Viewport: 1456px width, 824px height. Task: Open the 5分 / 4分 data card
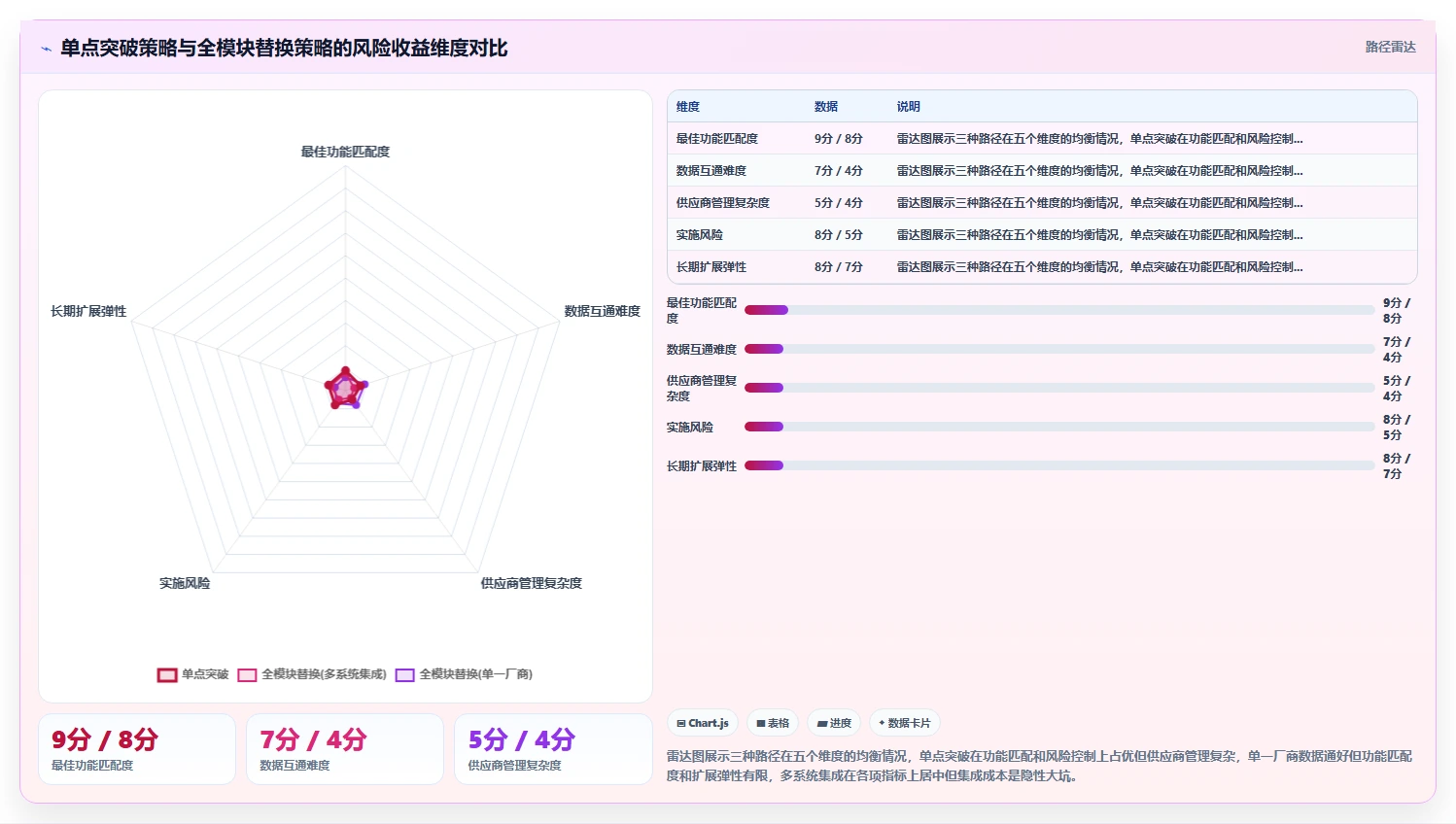click(553, 749)
